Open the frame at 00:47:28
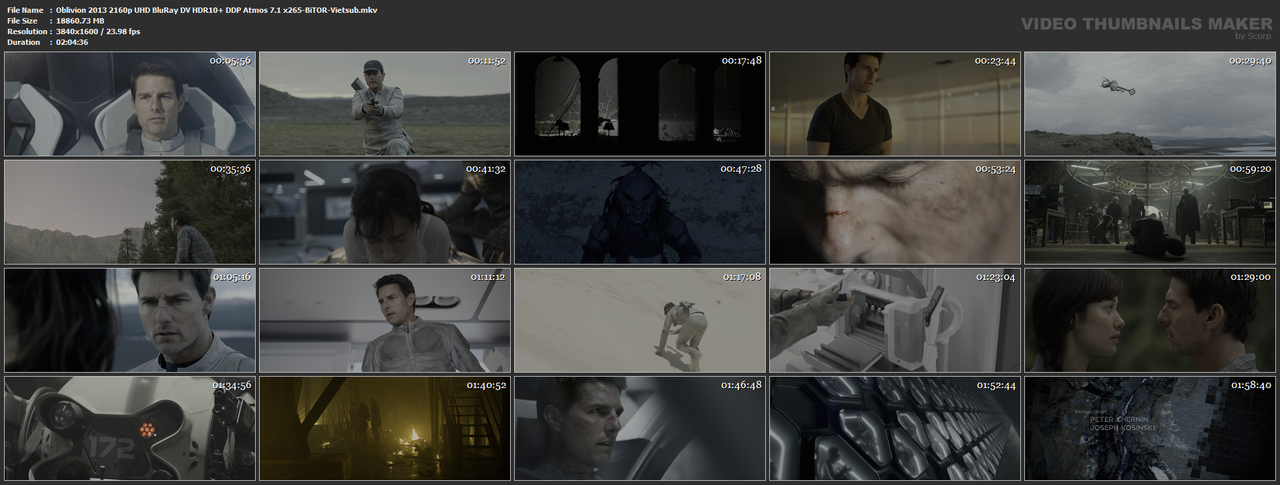The width and height of the screenshot is (1280, 485). click(x=640, y=212)
